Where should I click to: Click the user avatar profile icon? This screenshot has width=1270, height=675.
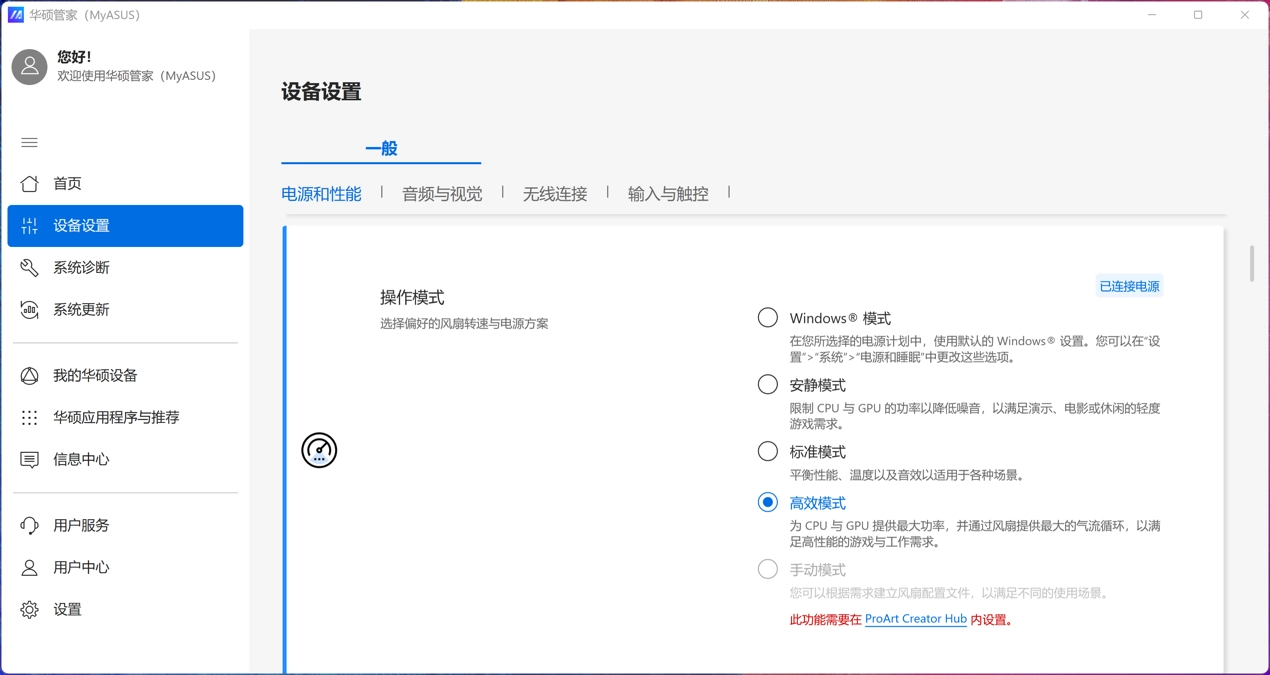click(x=30, y=67)
